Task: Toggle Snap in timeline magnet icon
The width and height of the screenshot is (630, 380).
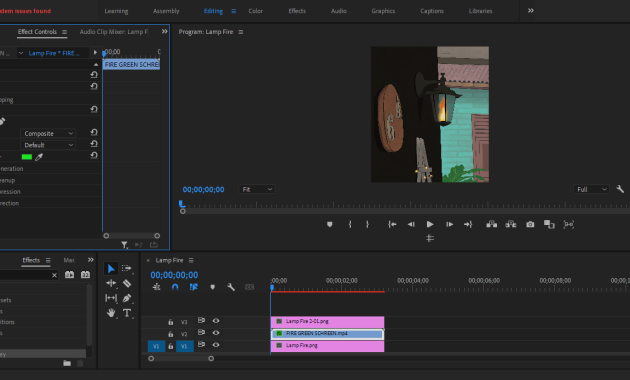Action: [x=175, y=287]
